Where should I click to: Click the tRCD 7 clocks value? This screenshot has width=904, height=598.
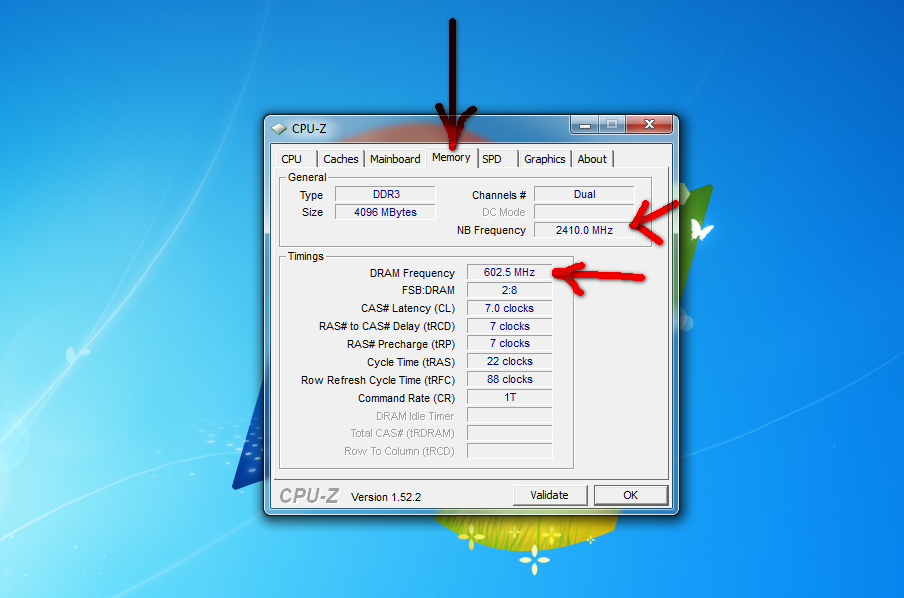(509, 326)
